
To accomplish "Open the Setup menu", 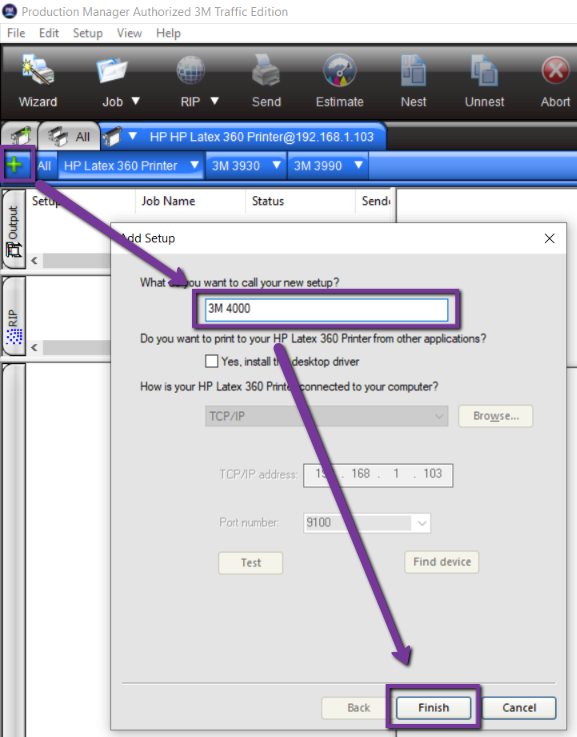I will (87, 33).
